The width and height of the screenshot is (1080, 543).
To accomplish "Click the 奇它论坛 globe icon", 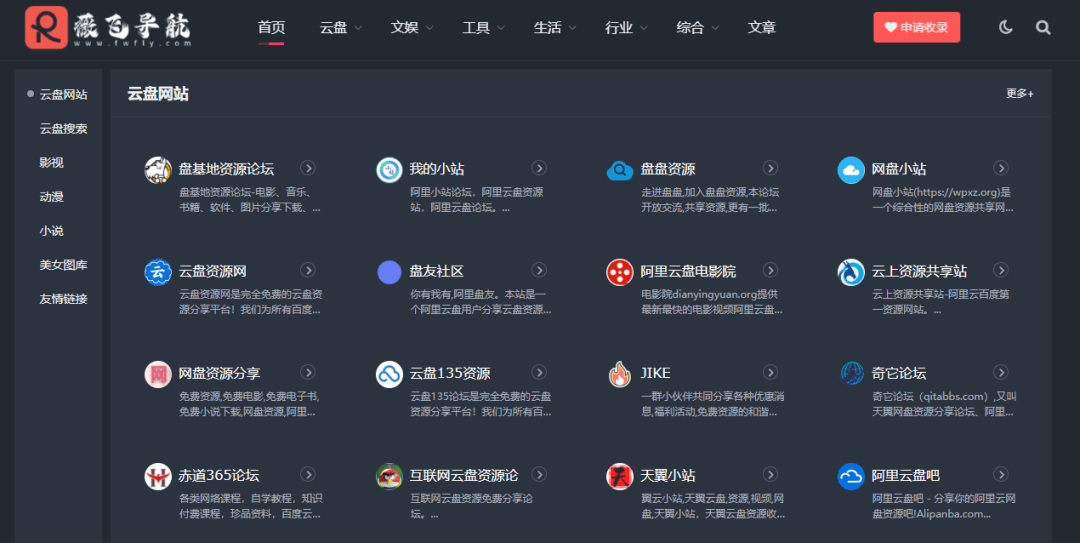I will pyautogui.click(x=851, y=373).
